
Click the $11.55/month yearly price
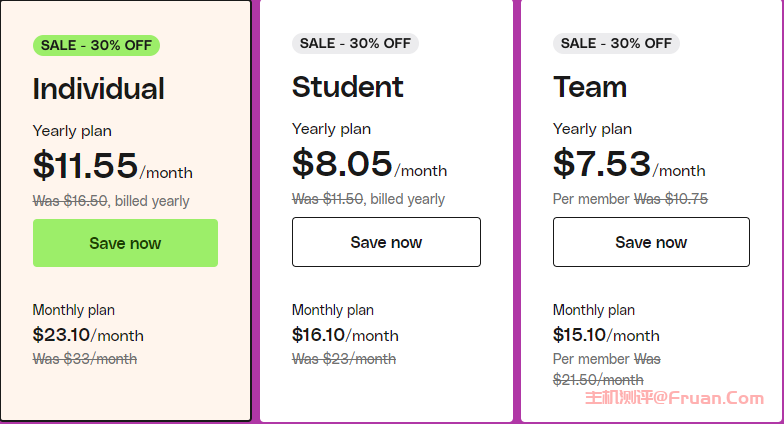(x=112, y=166)
